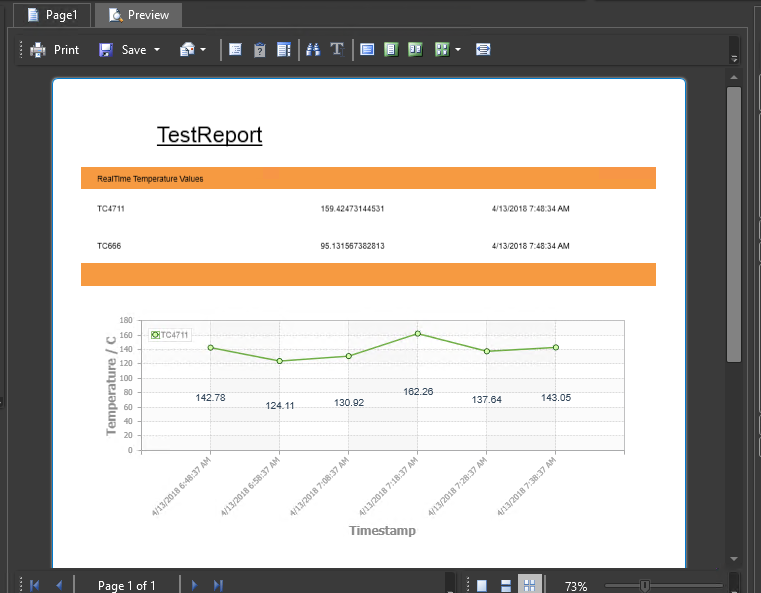Click the scrollbar down arrow
Image resolution: width=761 pixels, height=593 pixels.
(x=734, y=559)
